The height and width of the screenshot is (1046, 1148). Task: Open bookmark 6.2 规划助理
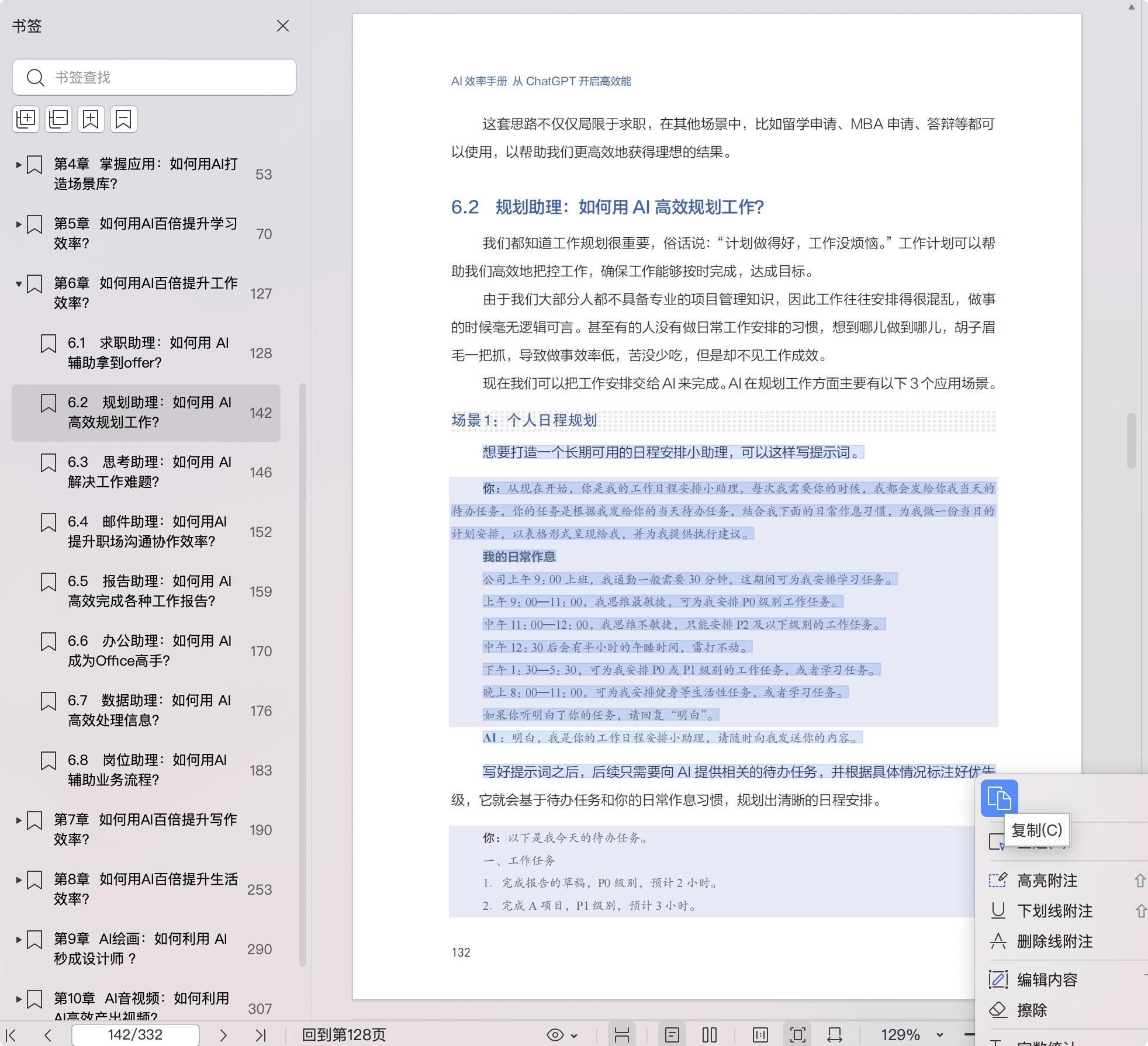pyautogui.click(x=146, y=413)
